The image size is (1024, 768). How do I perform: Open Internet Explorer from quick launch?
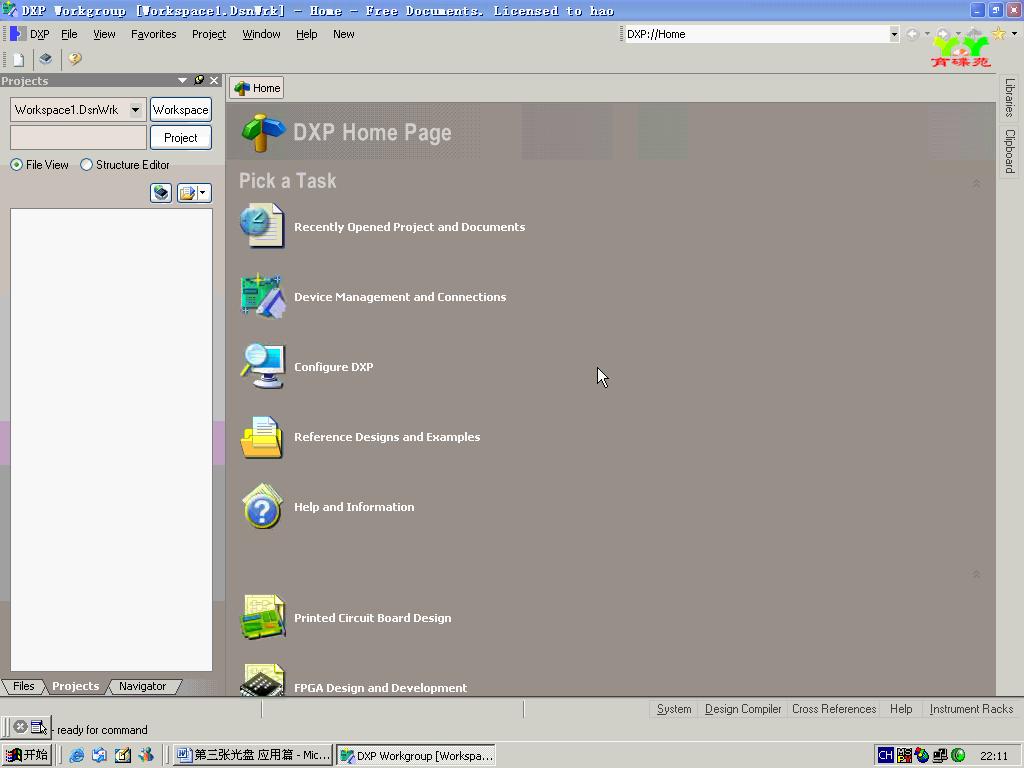[76, 755]
